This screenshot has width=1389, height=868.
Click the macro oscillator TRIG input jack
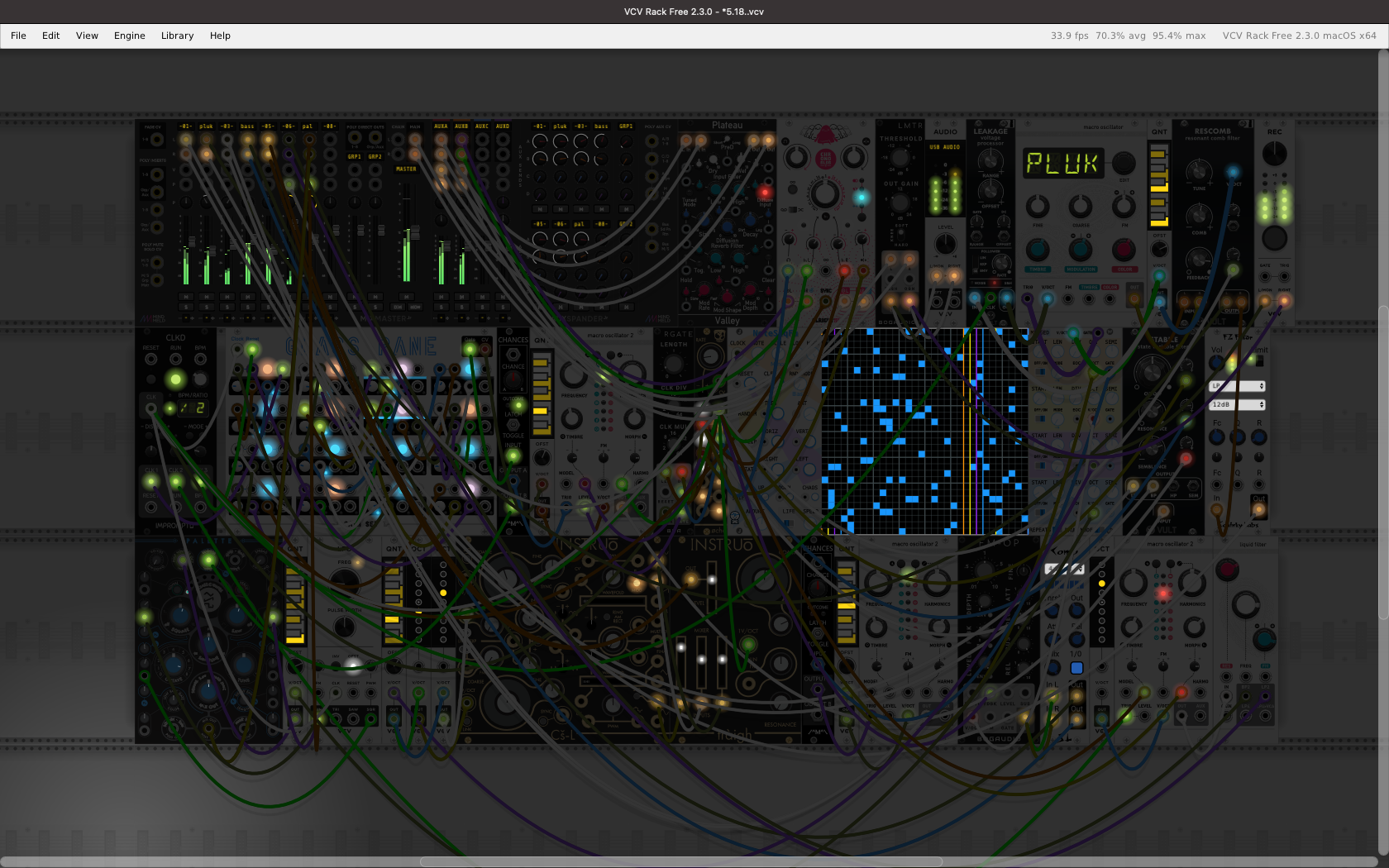[1028, 298]
